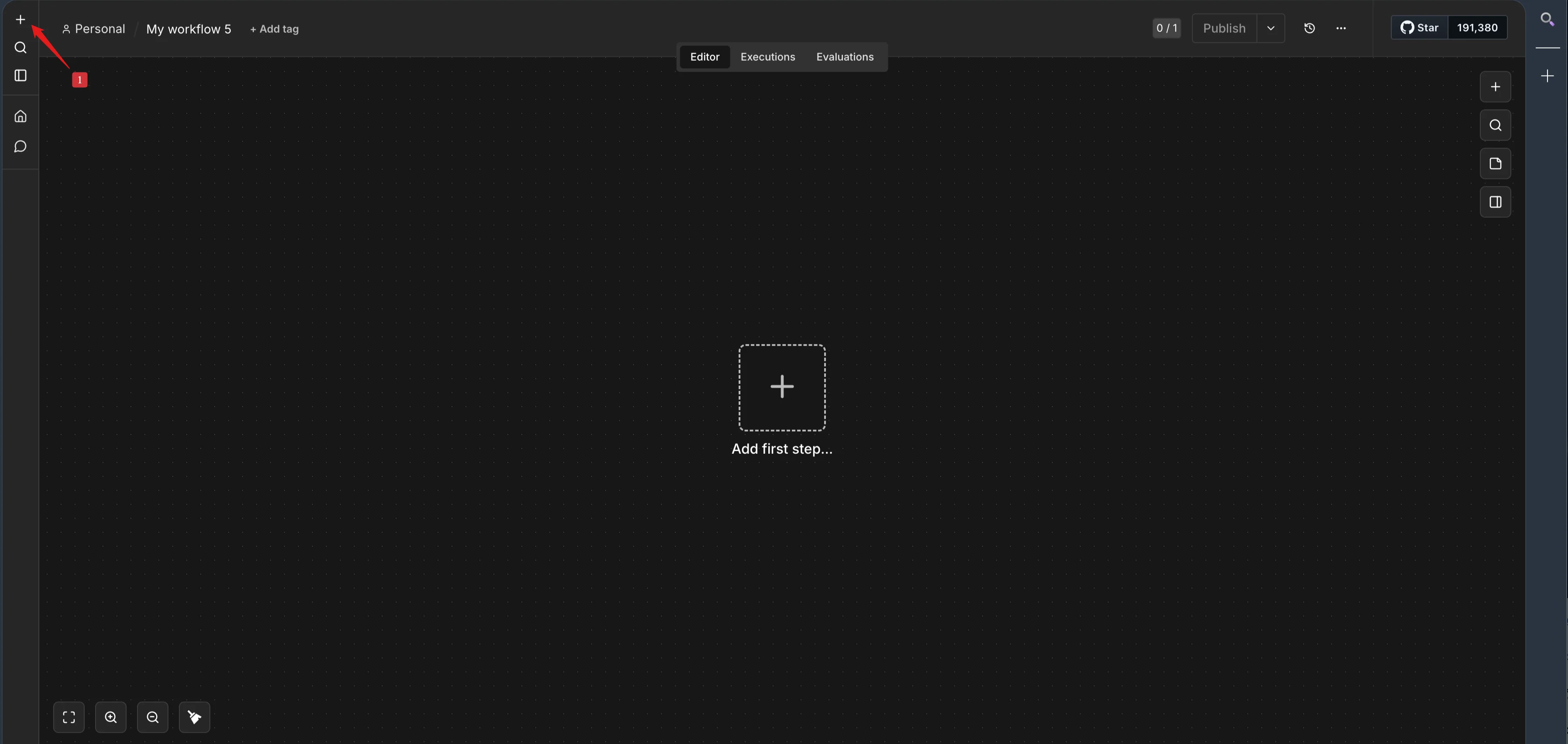
Task: Switch to the Editor tab
Action: coord(704,57)
